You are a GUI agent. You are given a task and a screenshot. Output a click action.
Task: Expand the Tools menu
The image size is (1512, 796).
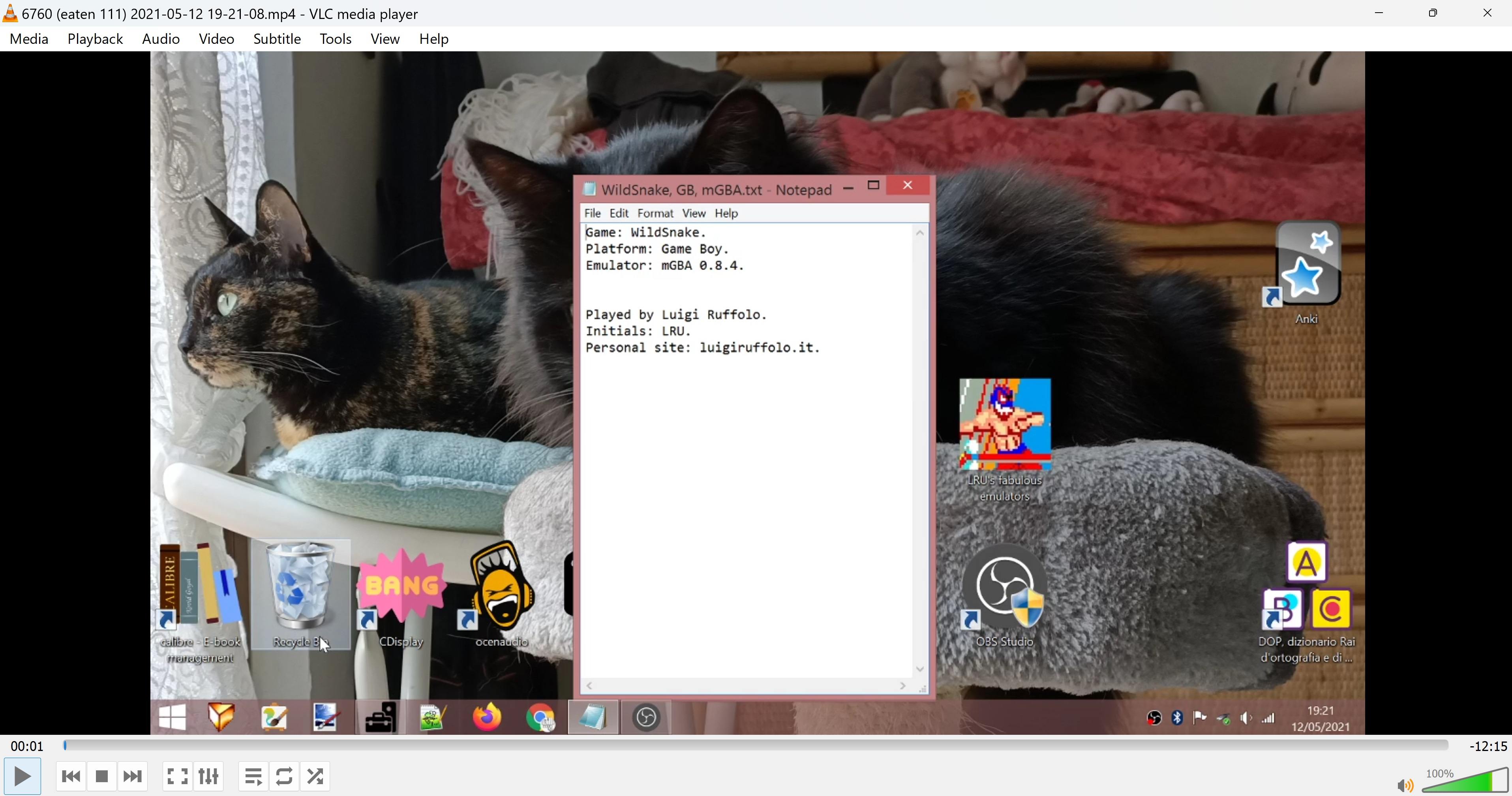point(335,39)
